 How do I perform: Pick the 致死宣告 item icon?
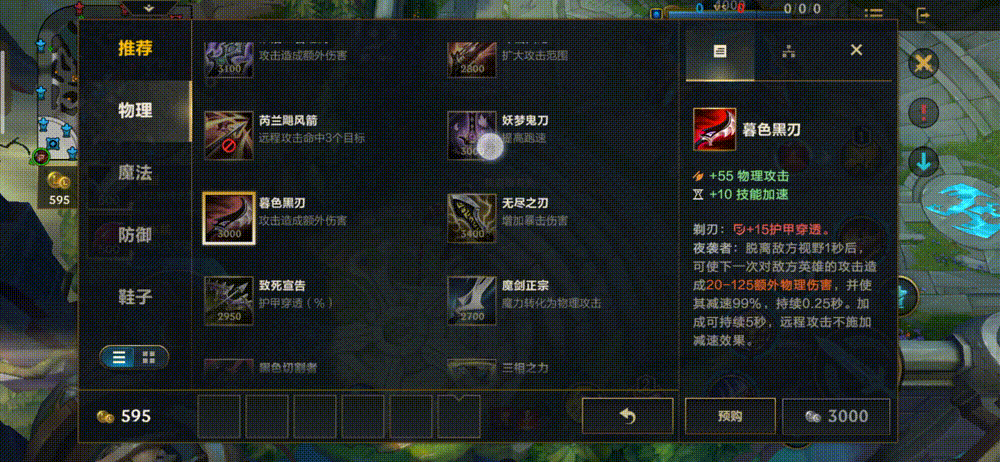(229, 301)
